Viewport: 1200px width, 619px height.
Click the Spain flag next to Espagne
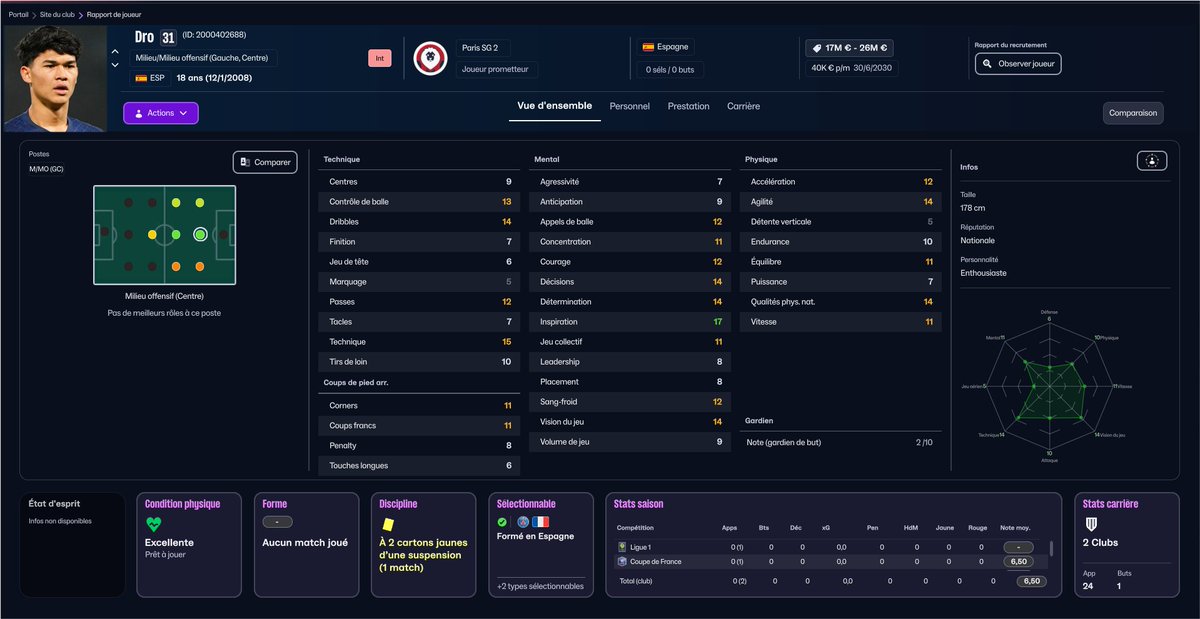648,47
